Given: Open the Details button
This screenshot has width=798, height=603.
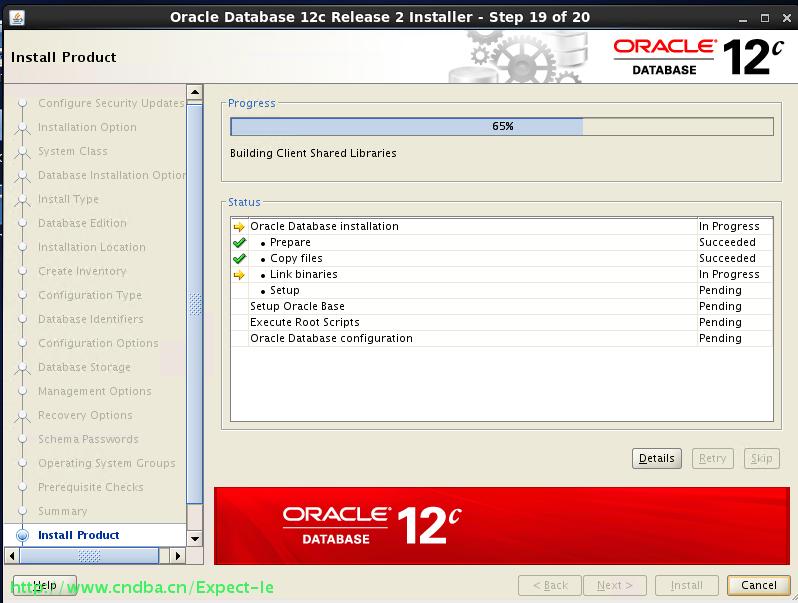Looking at the screenshot, I should (x=657, y=458).
